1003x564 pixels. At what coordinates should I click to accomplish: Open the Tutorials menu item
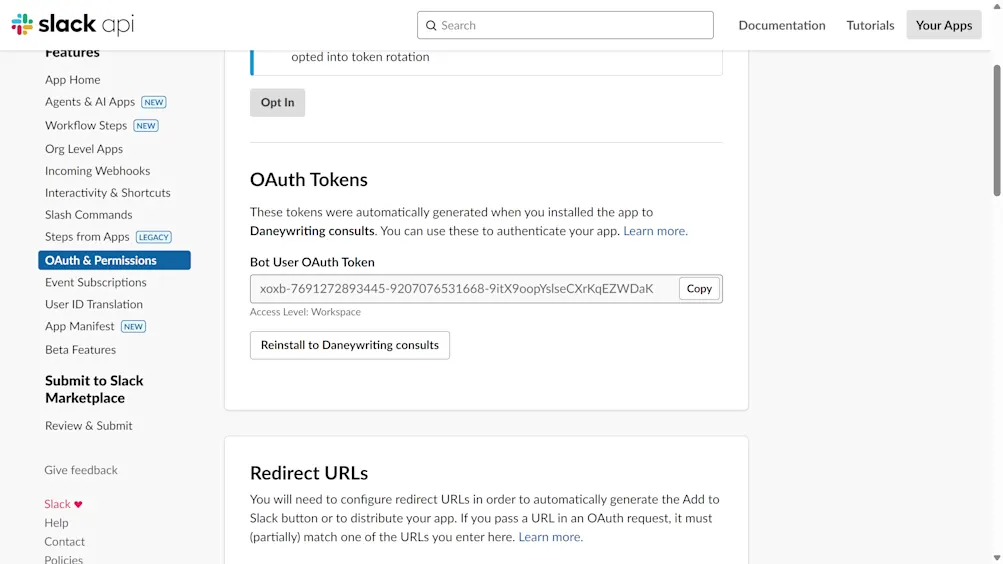point(870,25)
